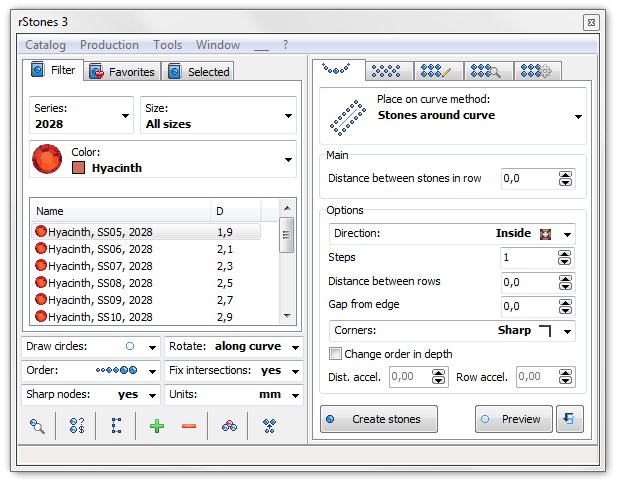Image resolution: width=618 pixels, height=481 pixels.
Task: Expand the Rotate along curve dropdown
Action: click(295, 347)
